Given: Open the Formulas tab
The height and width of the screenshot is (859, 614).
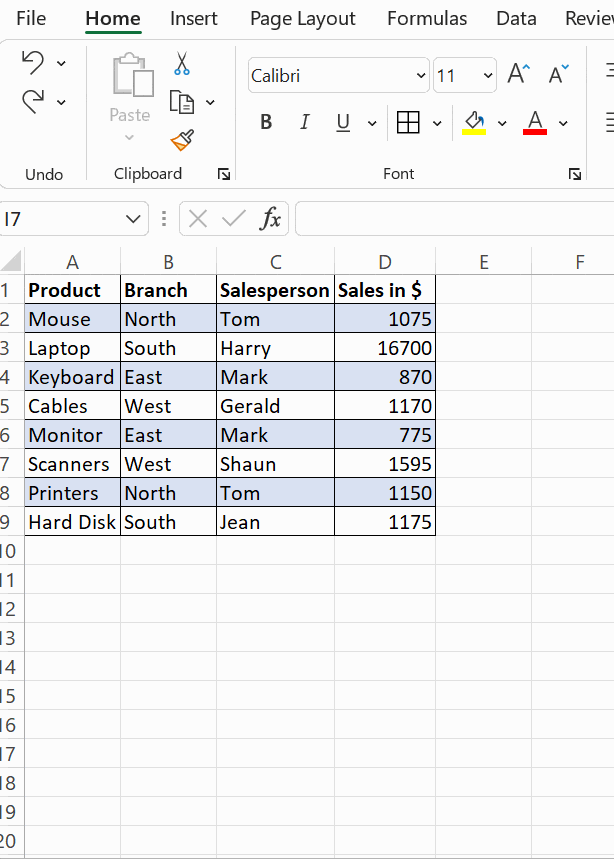Looking at the screenshot, I should [x=427, y=18].
